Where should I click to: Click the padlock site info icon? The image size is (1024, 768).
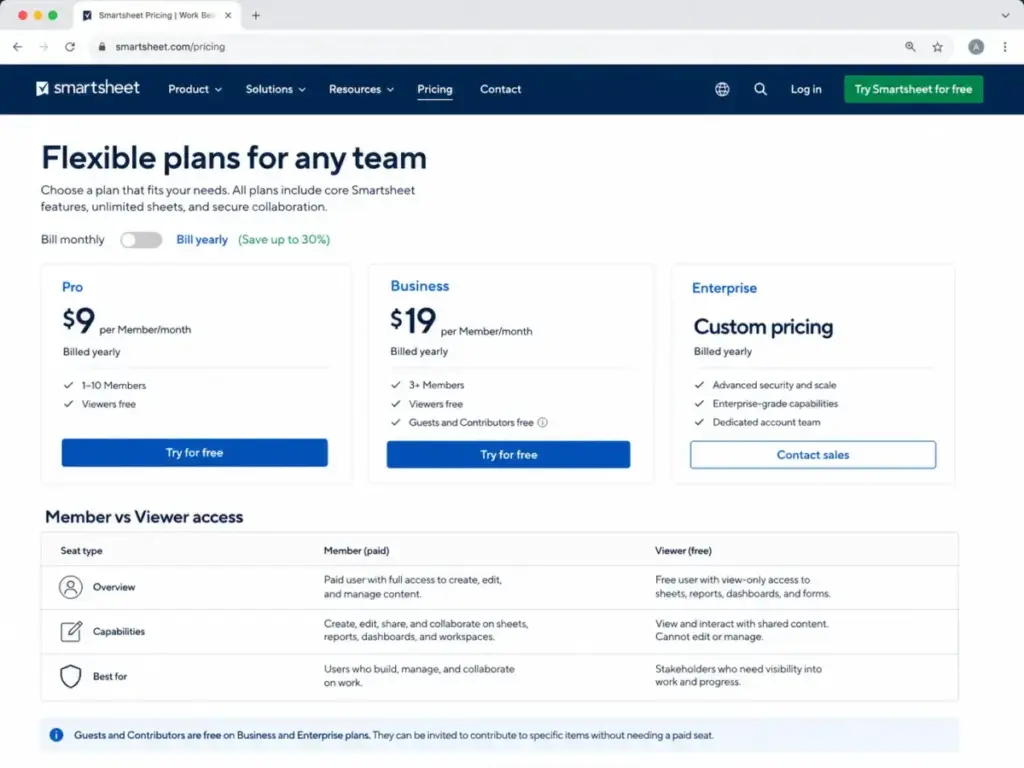coord(101,47)
